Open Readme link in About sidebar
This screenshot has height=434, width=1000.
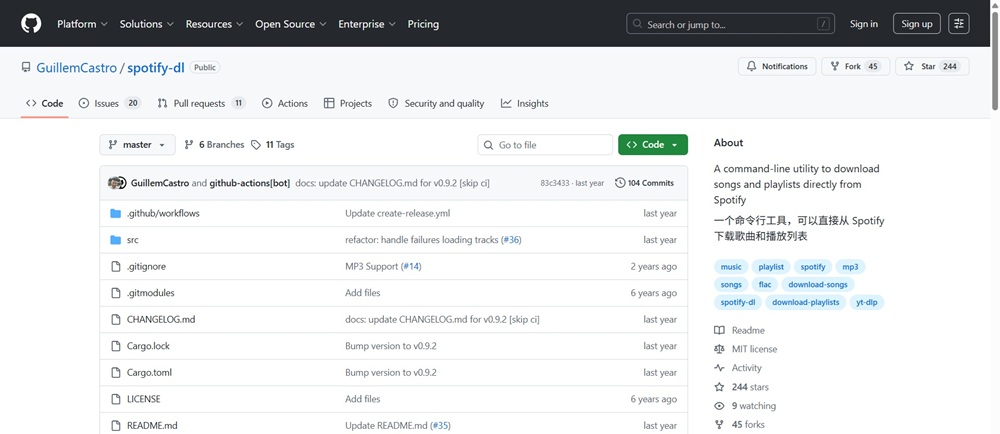click(740, 330)
